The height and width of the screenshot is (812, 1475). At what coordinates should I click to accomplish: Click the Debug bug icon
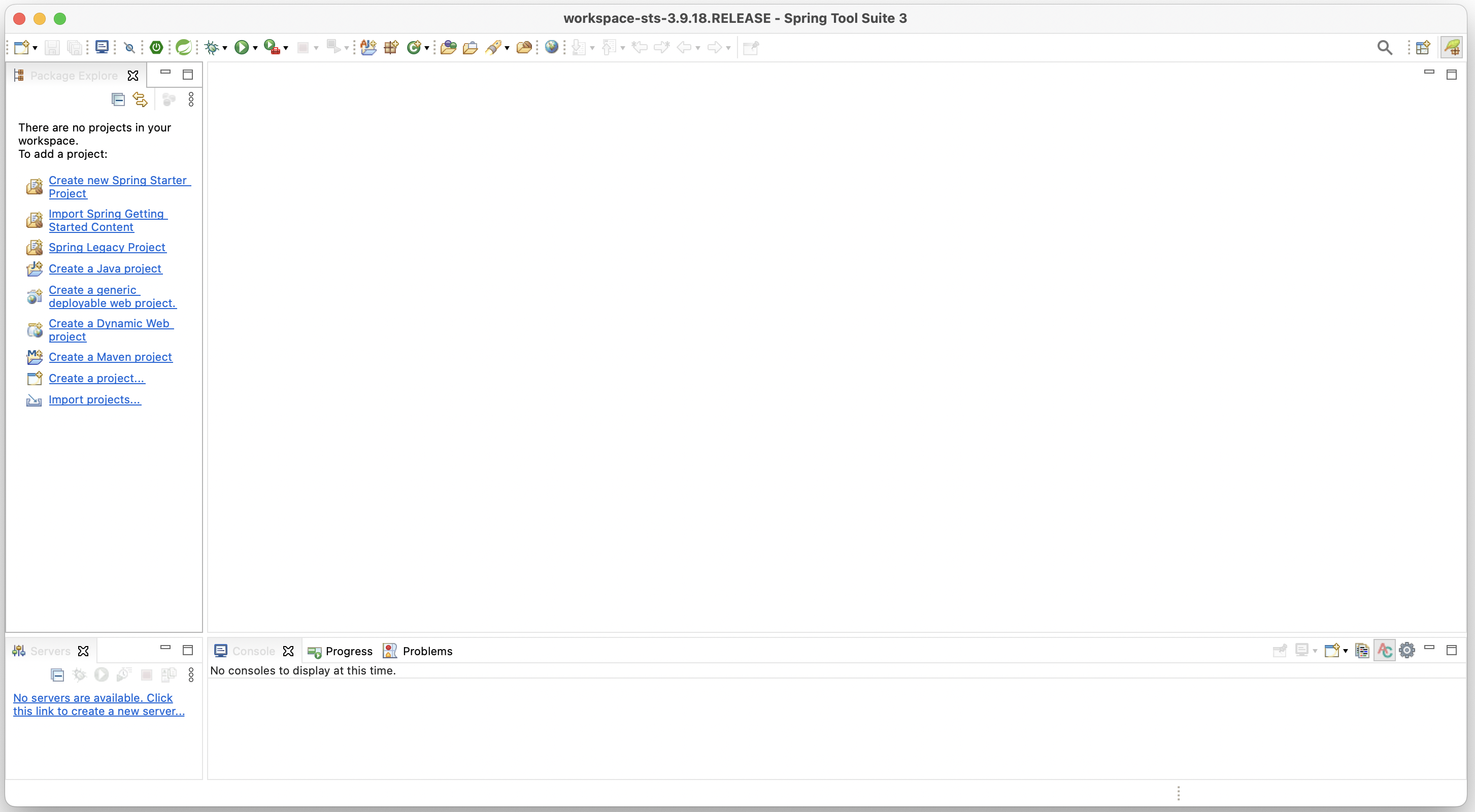click(213, 48)
